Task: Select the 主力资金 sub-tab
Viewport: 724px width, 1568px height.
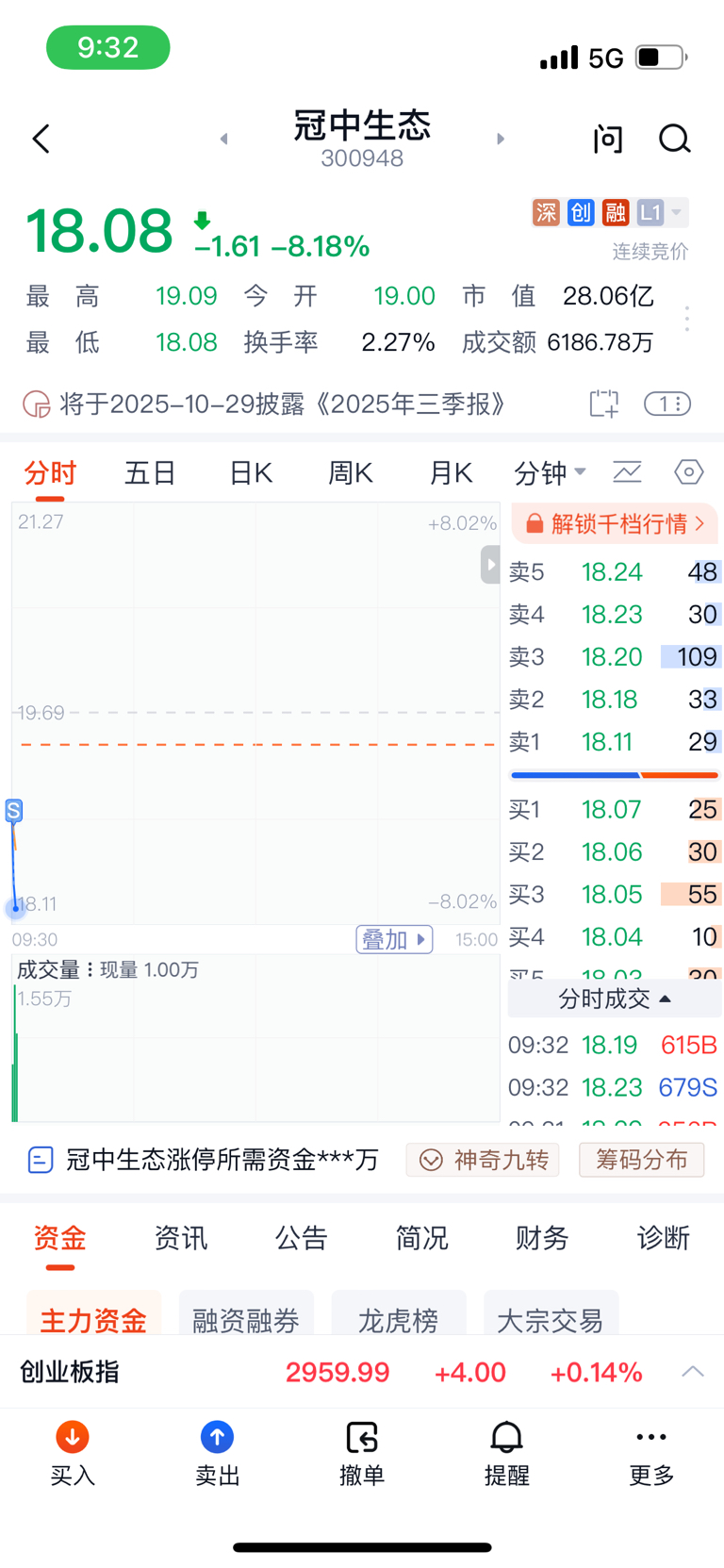Action: click(93, 1314)
